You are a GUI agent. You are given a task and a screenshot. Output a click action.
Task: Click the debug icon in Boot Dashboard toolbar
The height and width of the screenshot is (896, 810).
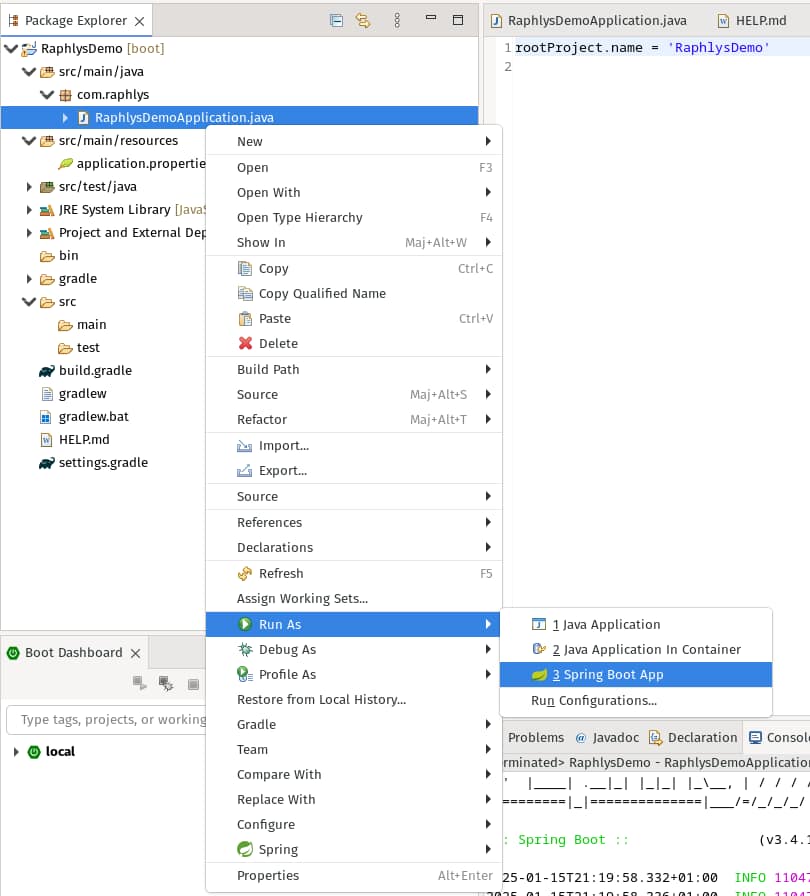point(166,684)
